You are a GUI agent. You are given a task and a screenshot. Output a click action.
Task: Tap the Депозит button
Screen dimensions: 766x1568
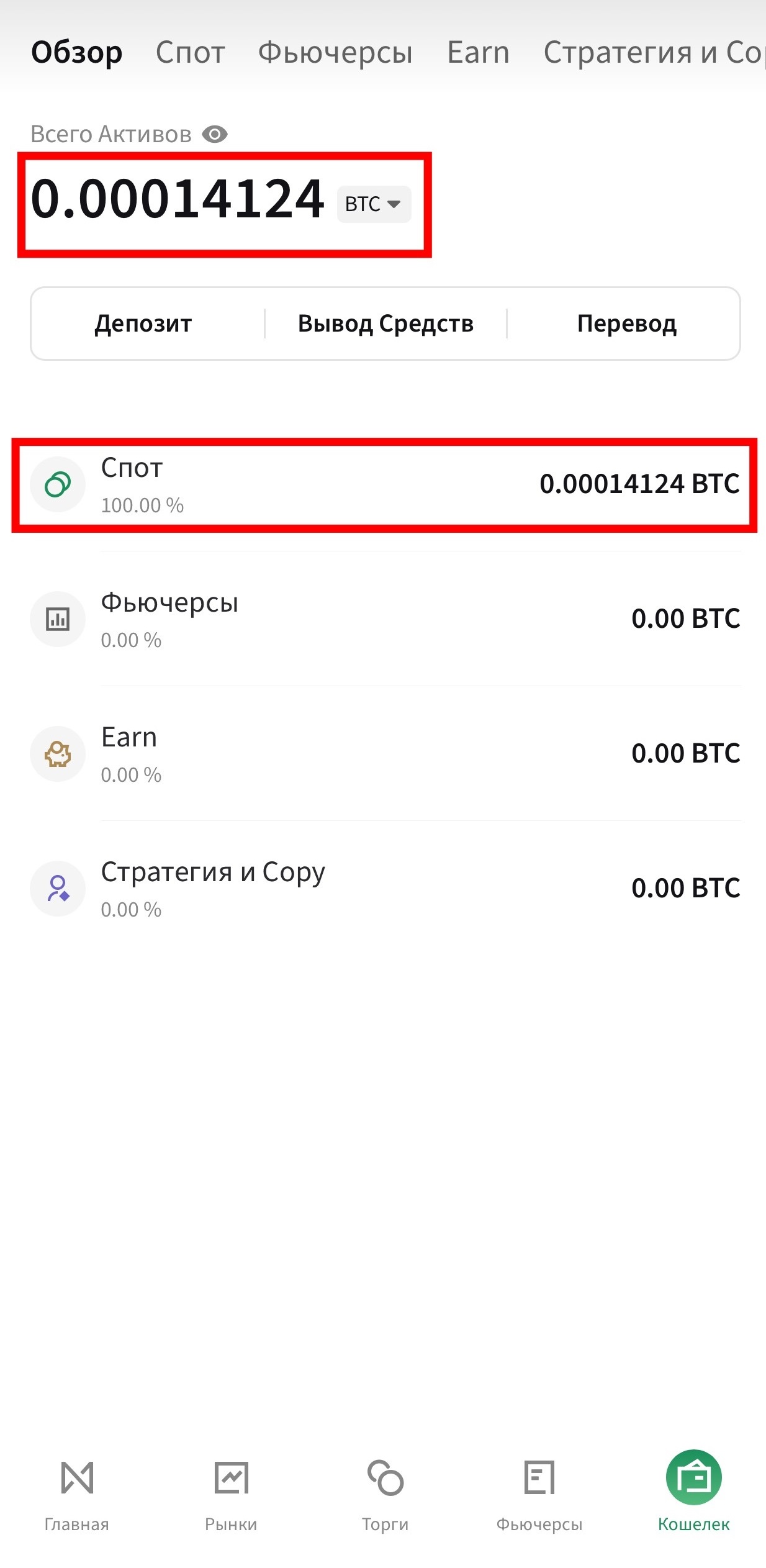143,324
